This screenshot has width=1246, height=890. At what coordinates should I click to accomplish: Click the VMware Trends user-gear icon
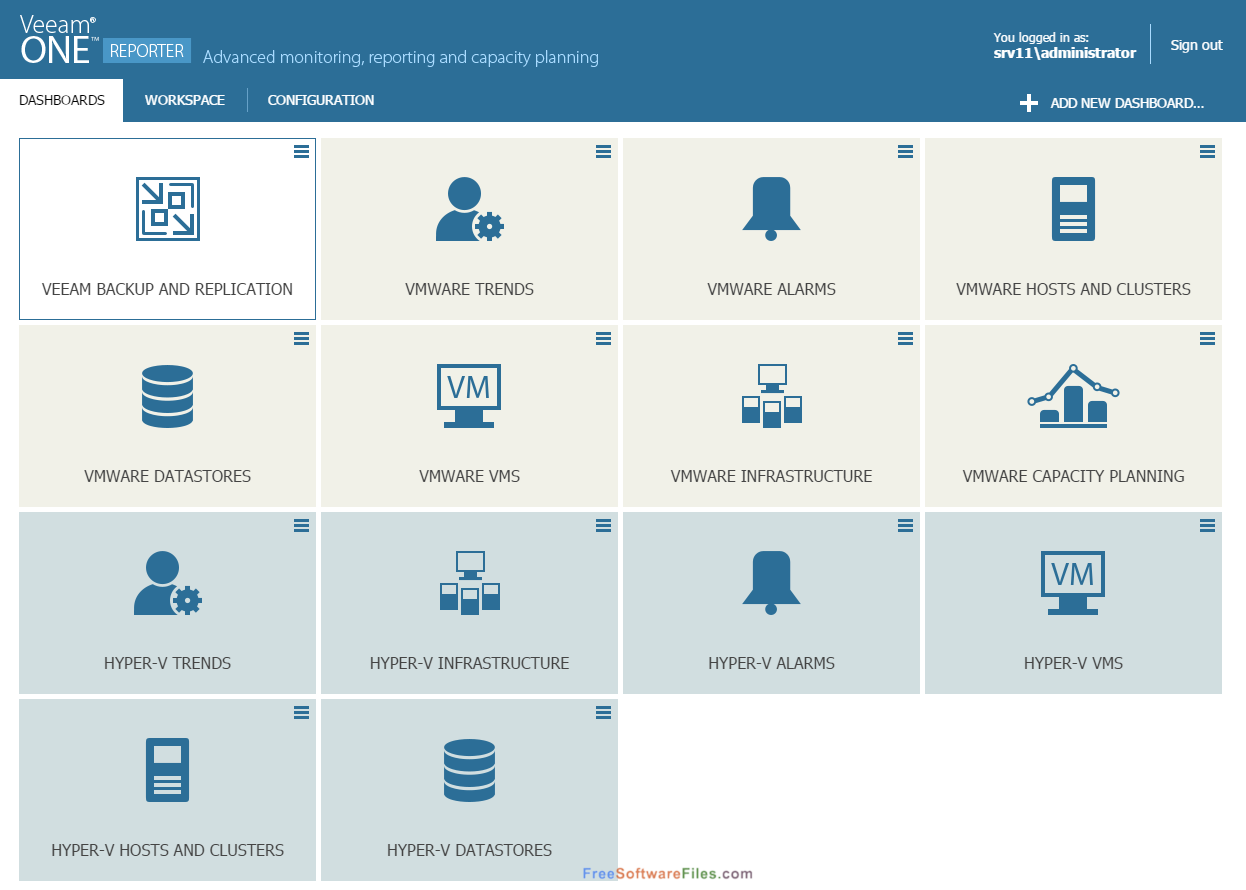pos(469,209)
